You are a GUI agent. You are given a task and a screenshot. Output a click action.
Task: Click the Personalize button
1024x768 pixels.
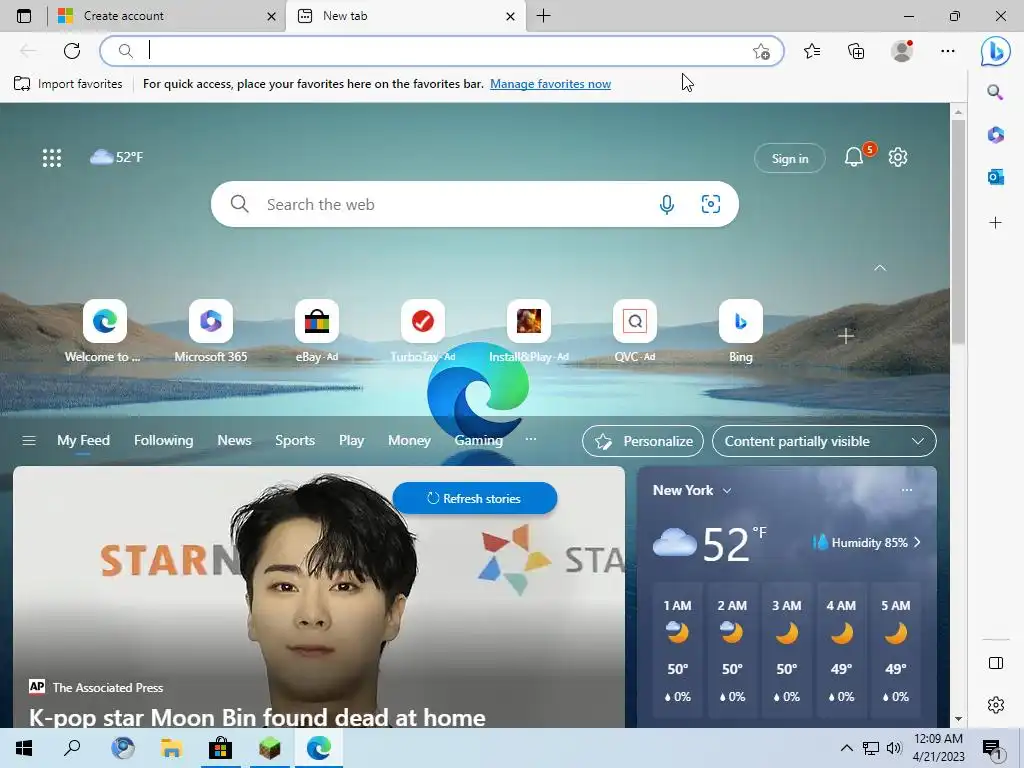coord(643,441)
